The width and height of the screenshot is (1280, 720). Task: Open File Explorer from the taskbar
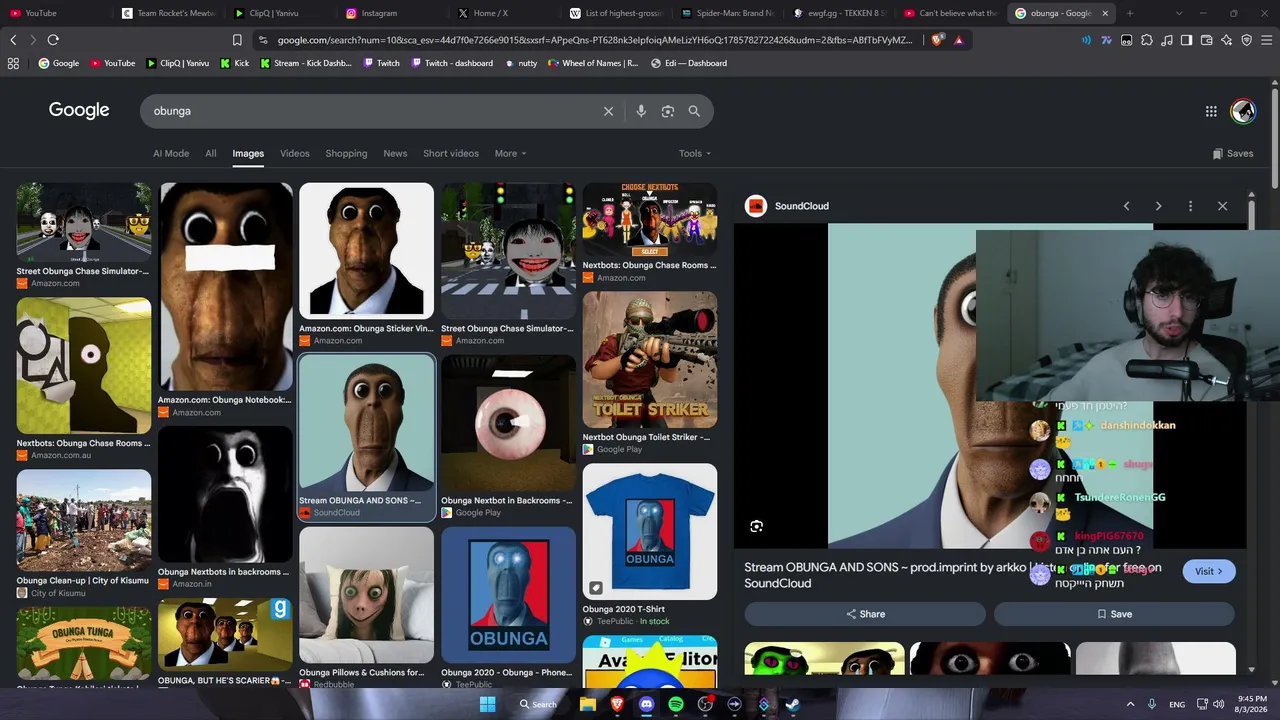588,704
